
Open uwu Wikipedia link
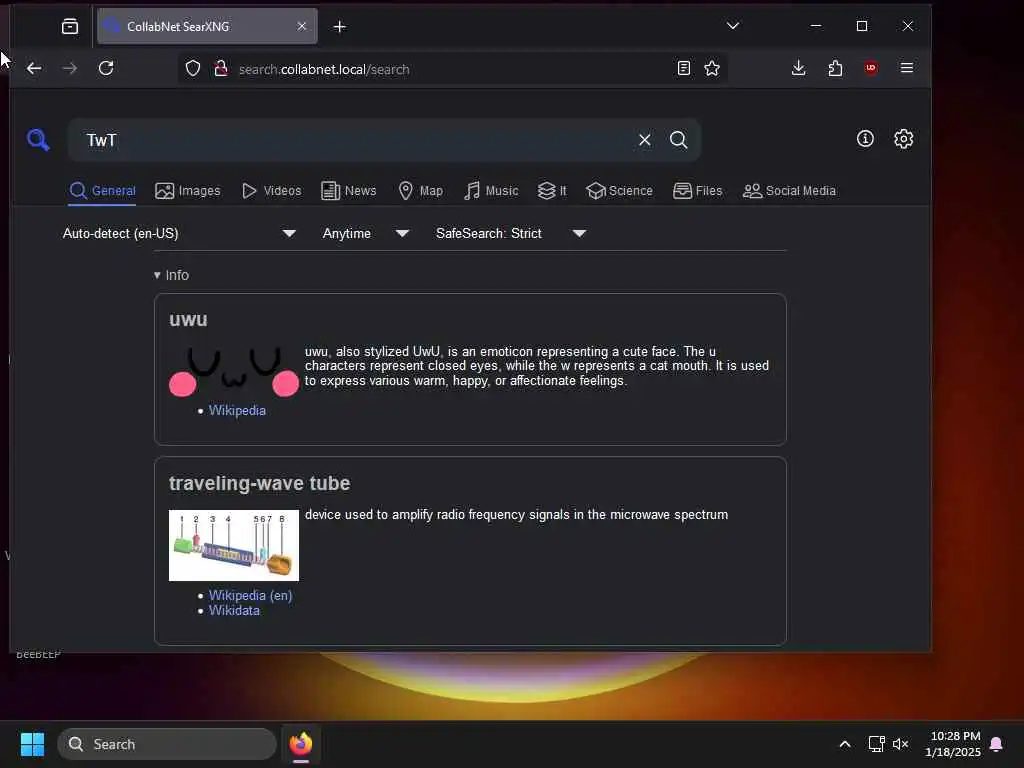(x=237, y=410)
